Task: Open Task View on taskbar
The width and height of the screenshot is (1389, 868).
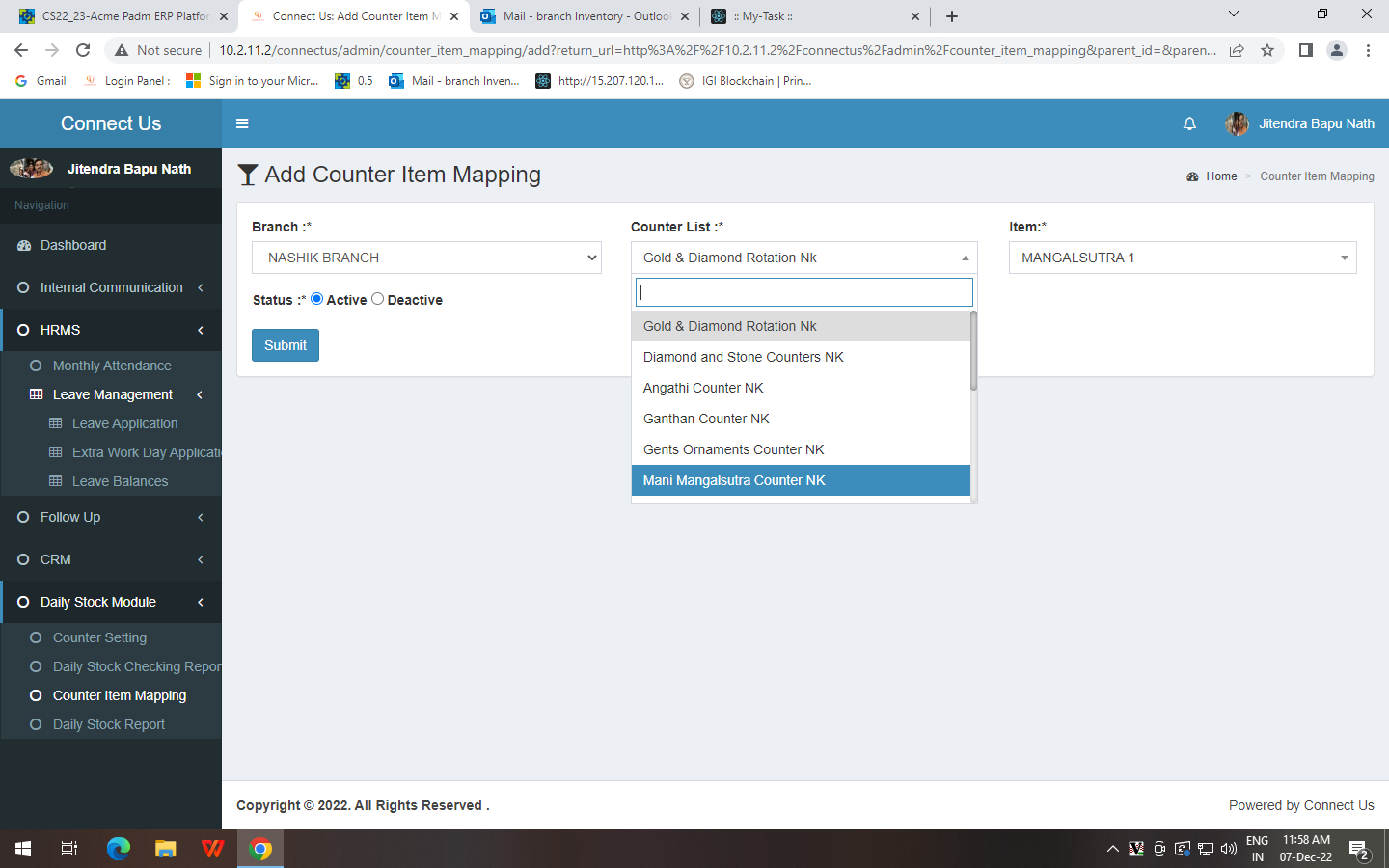Action: tap(69, 849)
